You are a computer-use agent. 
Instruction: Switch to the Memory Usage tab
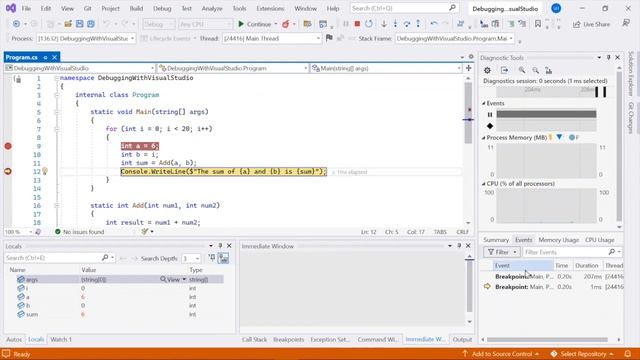coord(558,240)
